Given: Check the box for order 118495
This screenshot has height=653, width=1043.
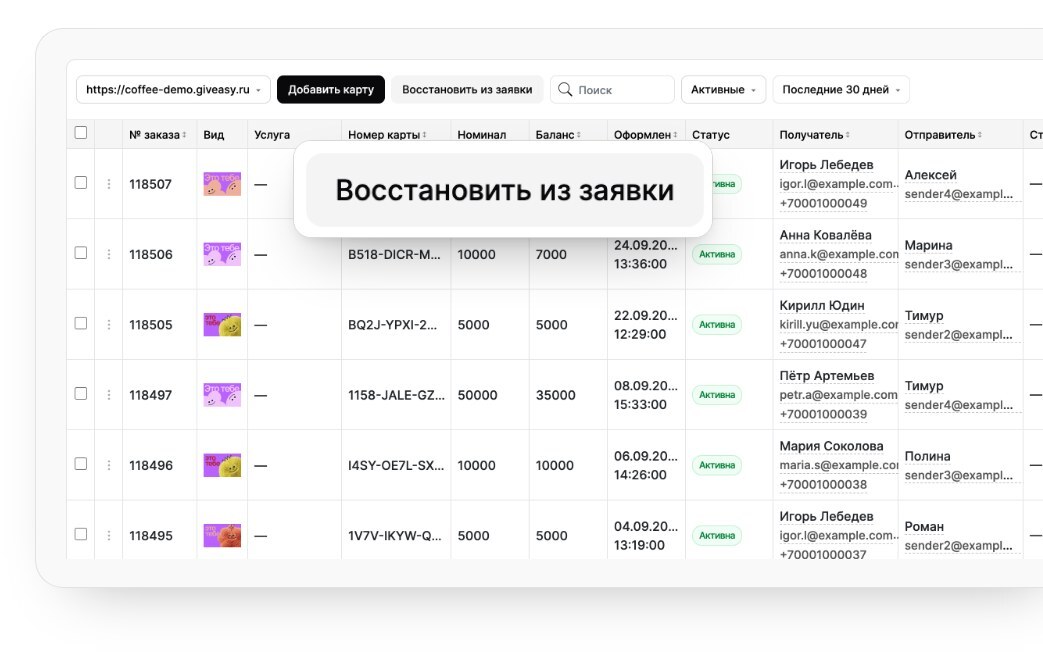Looking at the screenshot, I should point(80,534).
